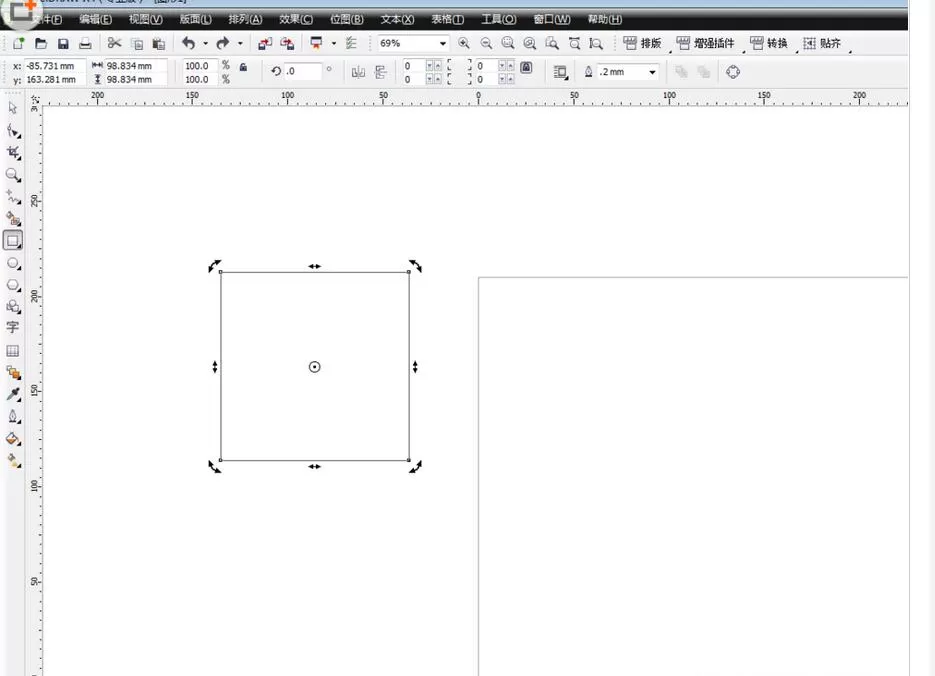Click the Zoom in magnifier icon
This screenshot has width=935, height=676.
point(464,44)
